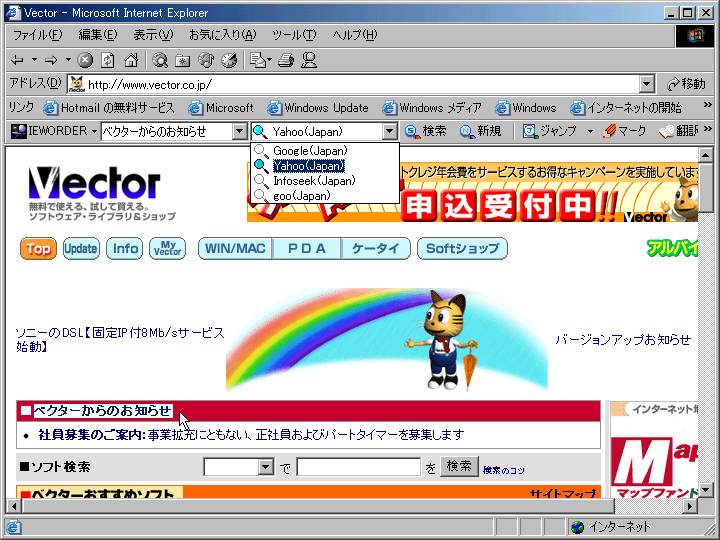This screenshot has width=720, height=540.
Task: Open the ジャンプ dropdown arrow
Action: [x=590, y=131]
